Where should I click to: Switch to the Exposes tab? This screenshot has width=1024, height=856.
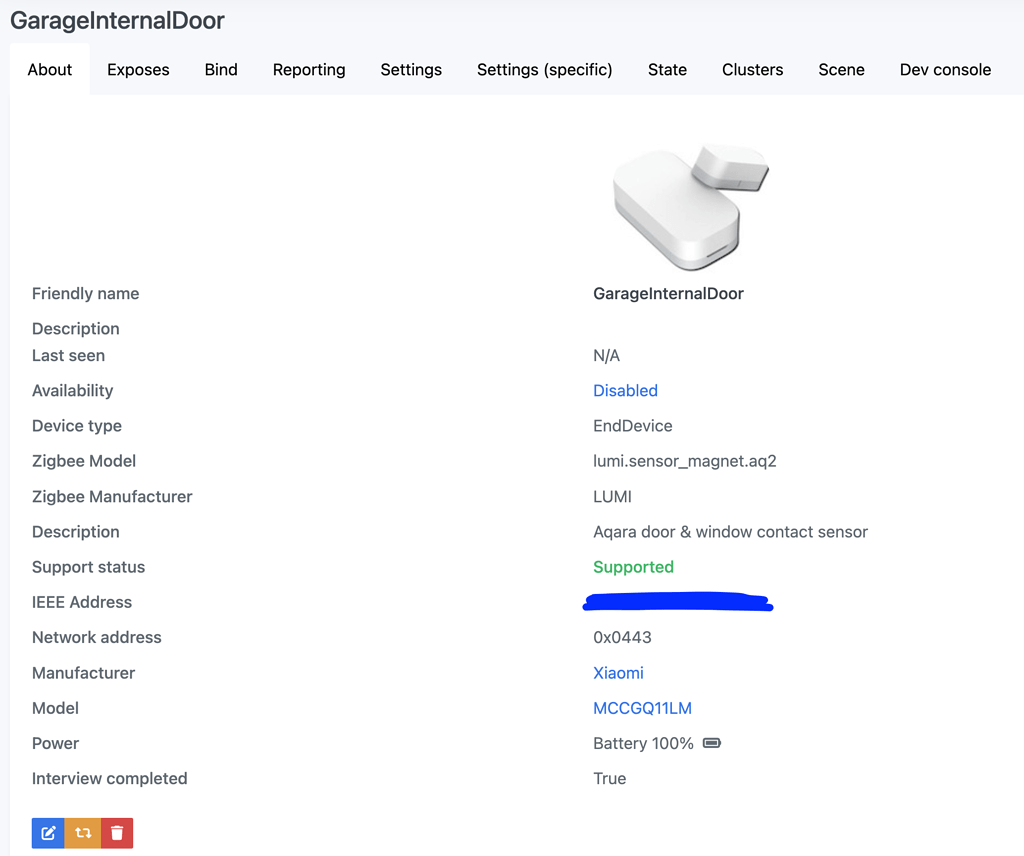(138, 69)
